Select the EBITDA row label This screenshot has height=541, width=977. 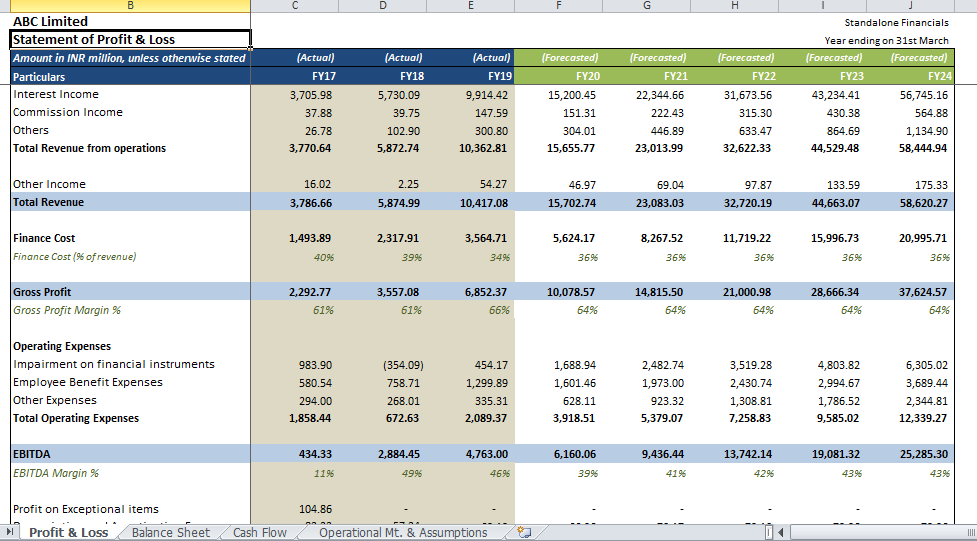tap(30, 454)
